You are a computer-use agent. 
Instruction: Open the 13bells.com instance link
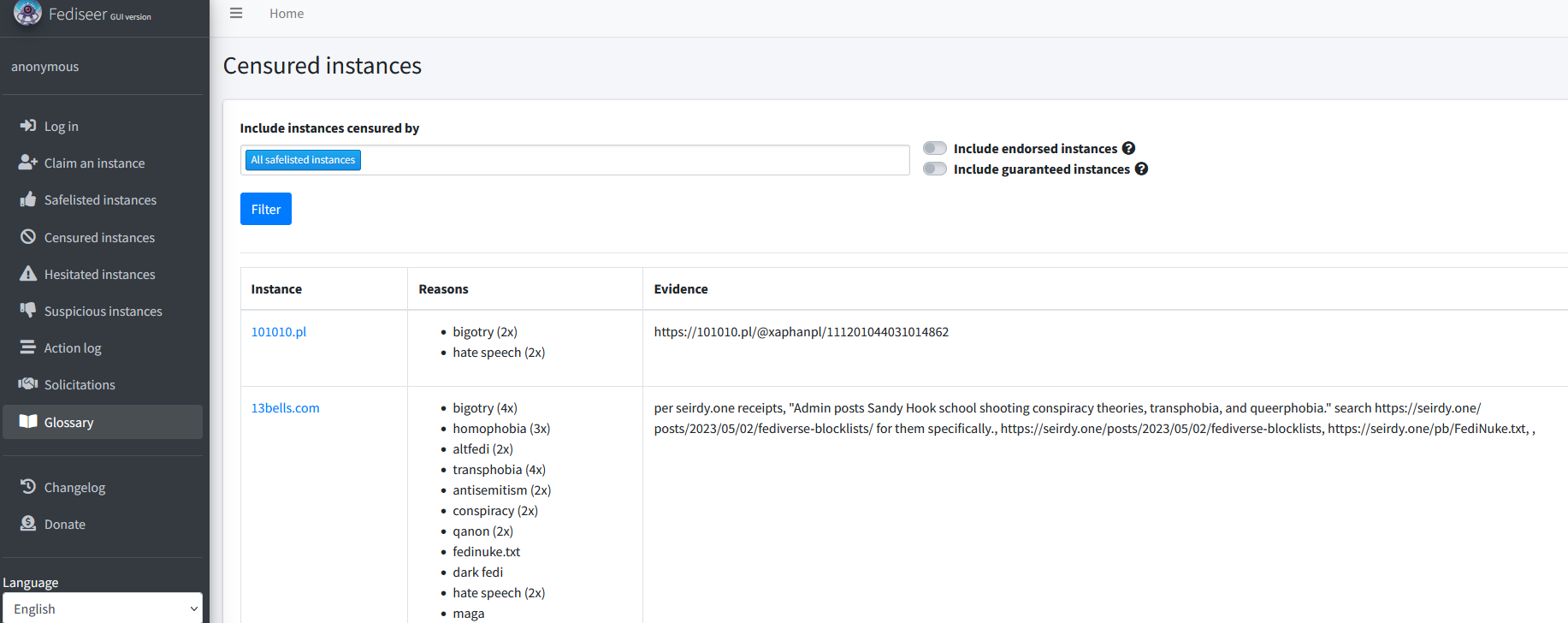pyautogui.click(x=286, y=408)
